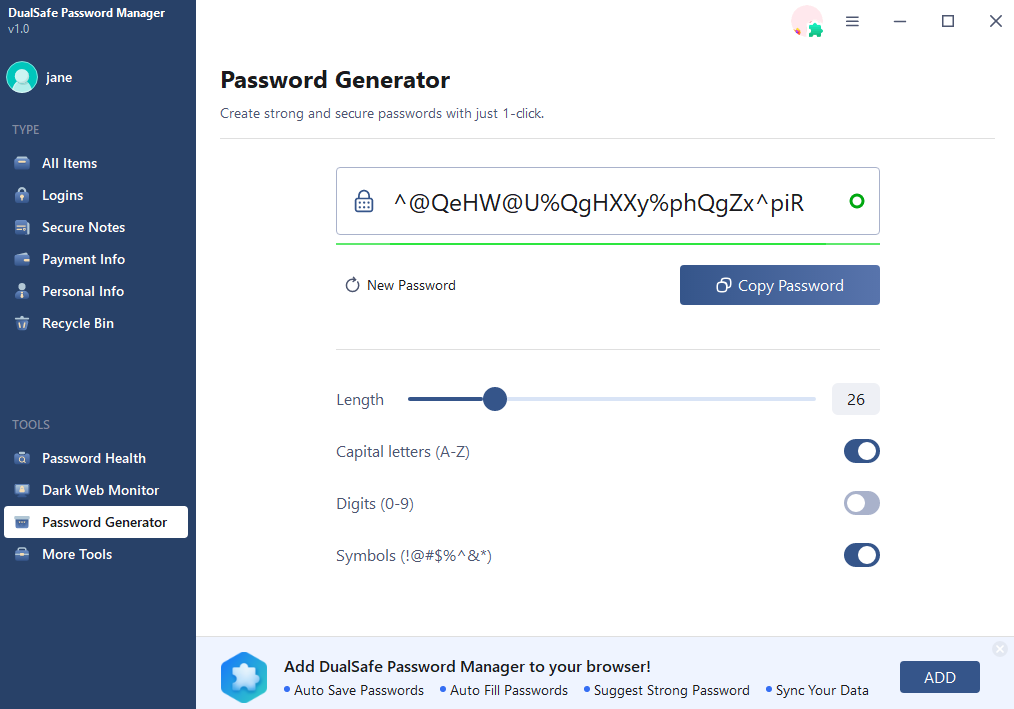
Task: Open the hamburger menu in title bar
Action: [x=852, y=21]
